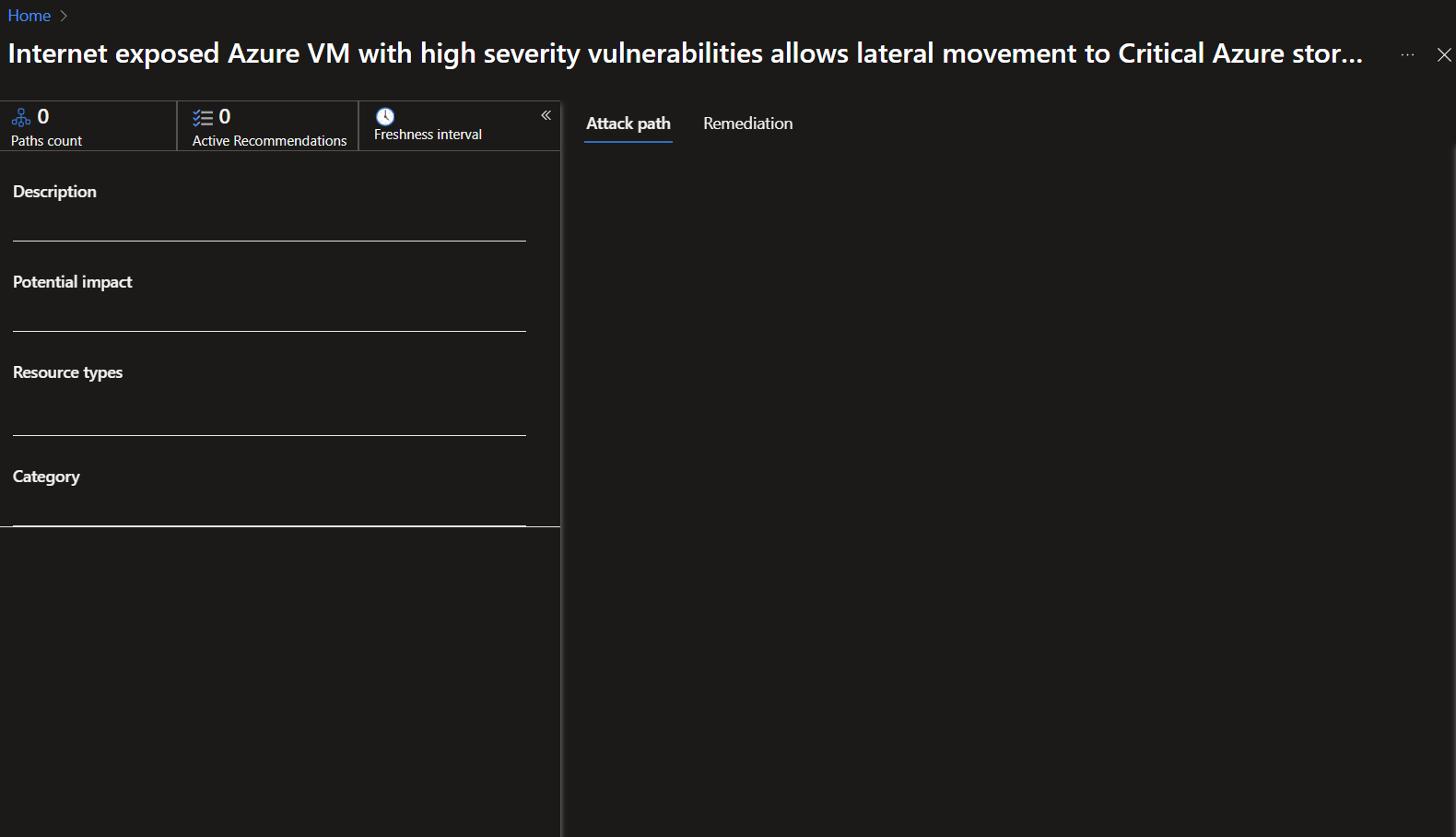
Task: Collapse the details side panel
Action: 546,114
